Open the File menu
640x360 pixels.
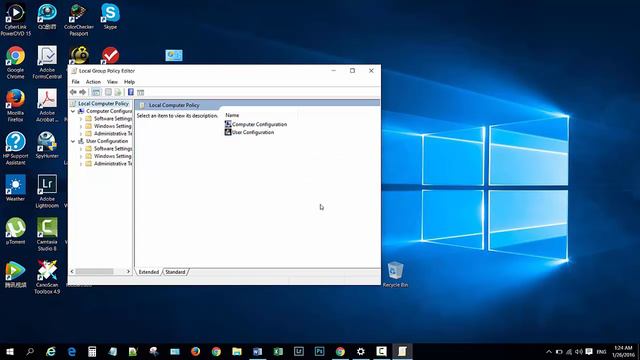[x=76, y=82]
